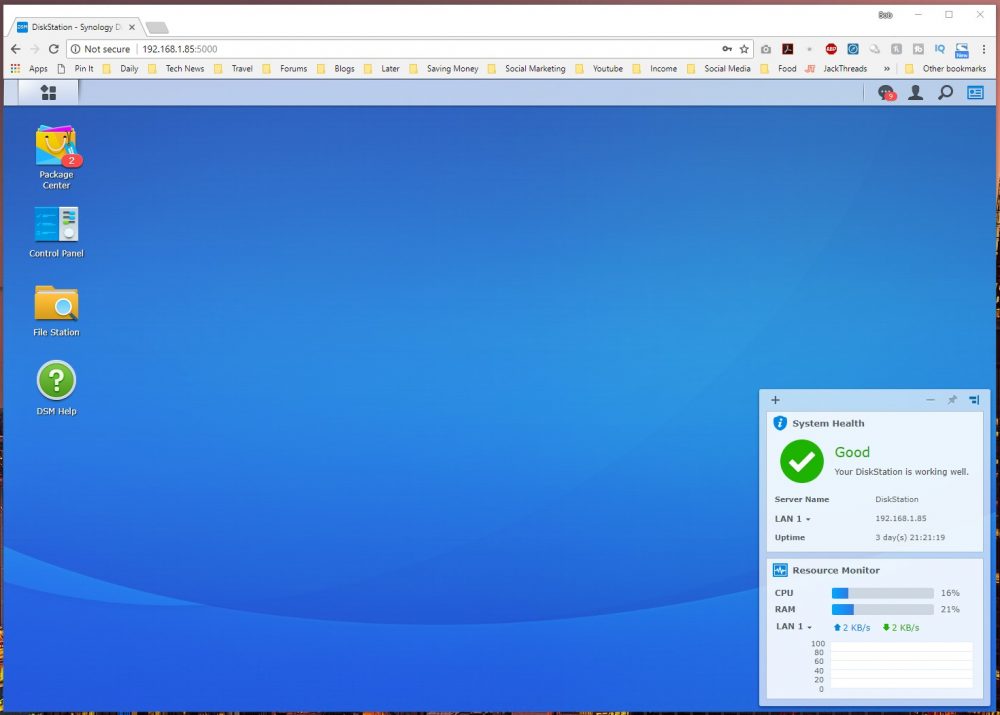
Task: Click the camera extension icon
Action: (x=766, y=49)
